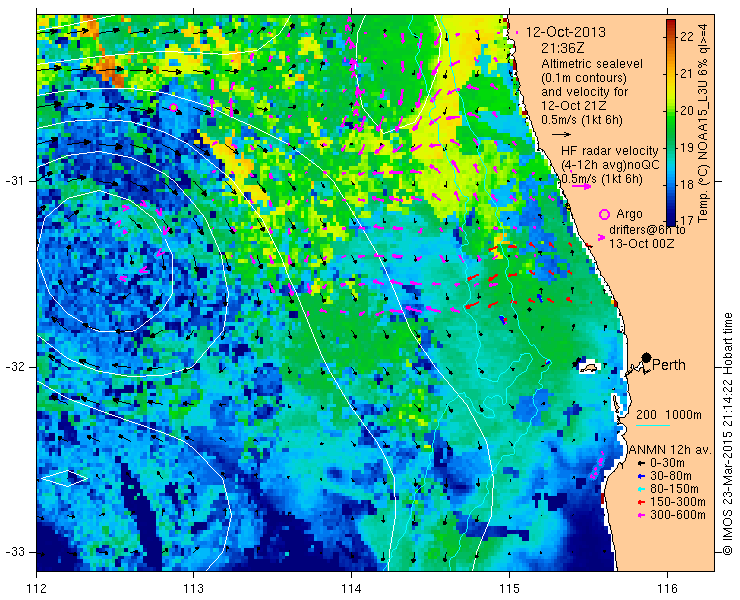740x600 pixels.
Task: Click the longitude axis label 116
Action: [x=667, y=588]
